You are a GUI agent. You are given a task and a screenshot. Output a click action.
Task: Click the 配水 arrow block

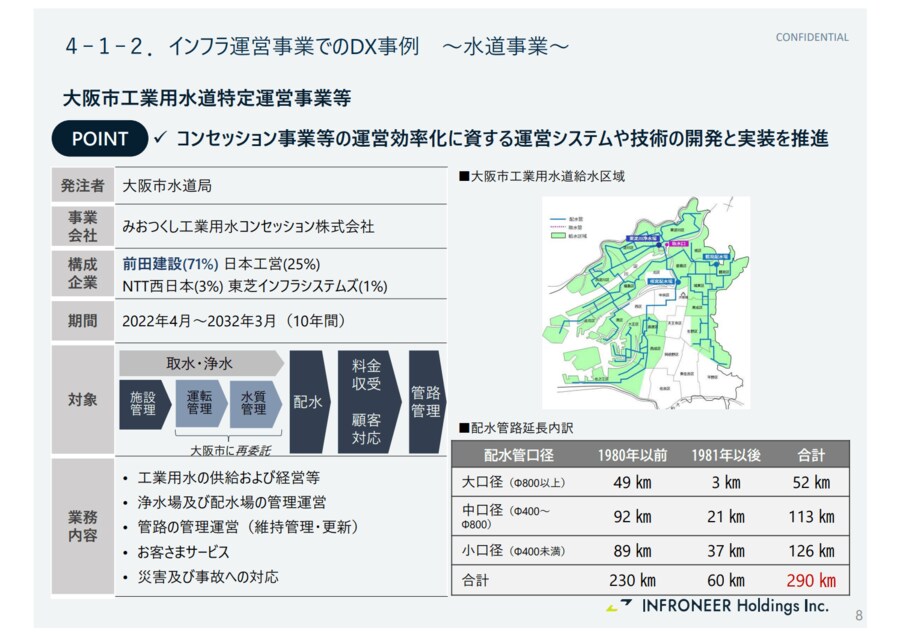point(308,401)
